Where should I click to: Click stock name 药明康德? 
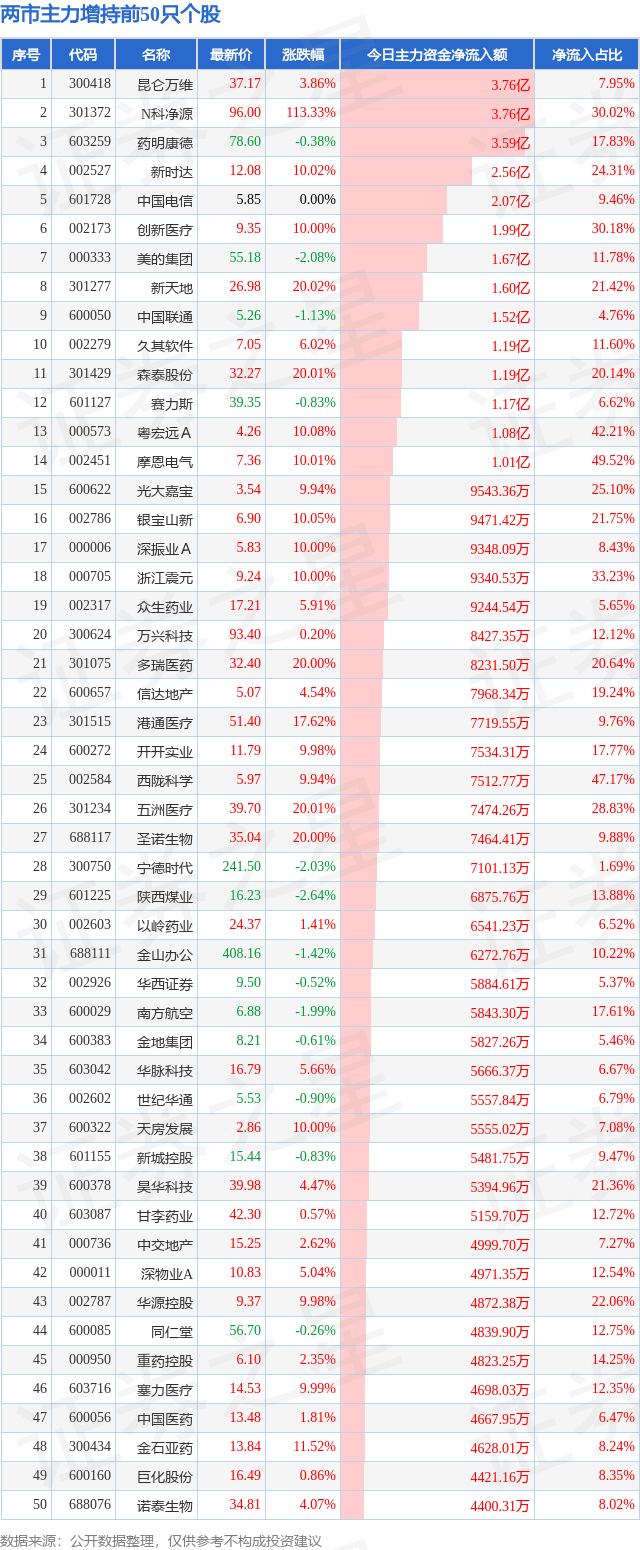coord(165,142)
